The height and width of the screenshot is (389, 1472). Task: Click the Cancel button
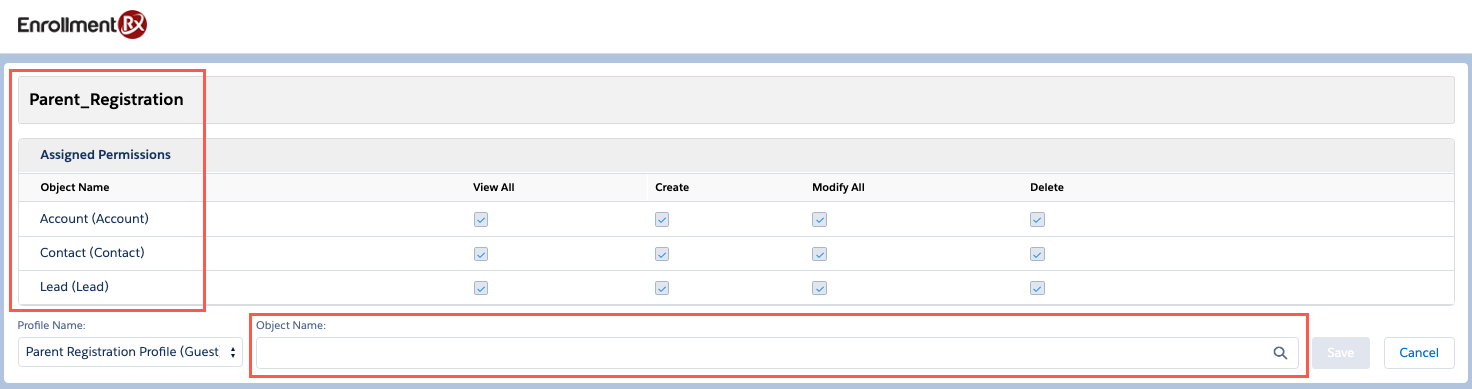1419,352
